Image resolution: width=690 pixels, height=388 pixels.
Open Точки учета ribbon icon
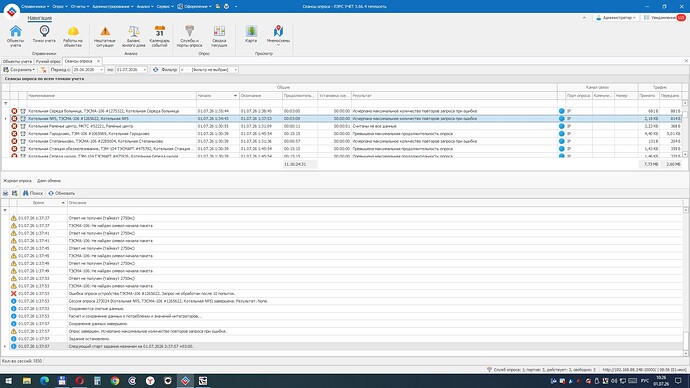44,34
